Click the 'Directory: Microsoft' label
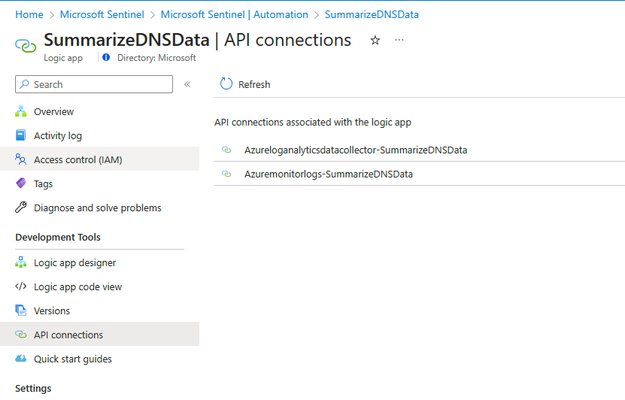Screen dimensions: 625x400 coord(156,58)
